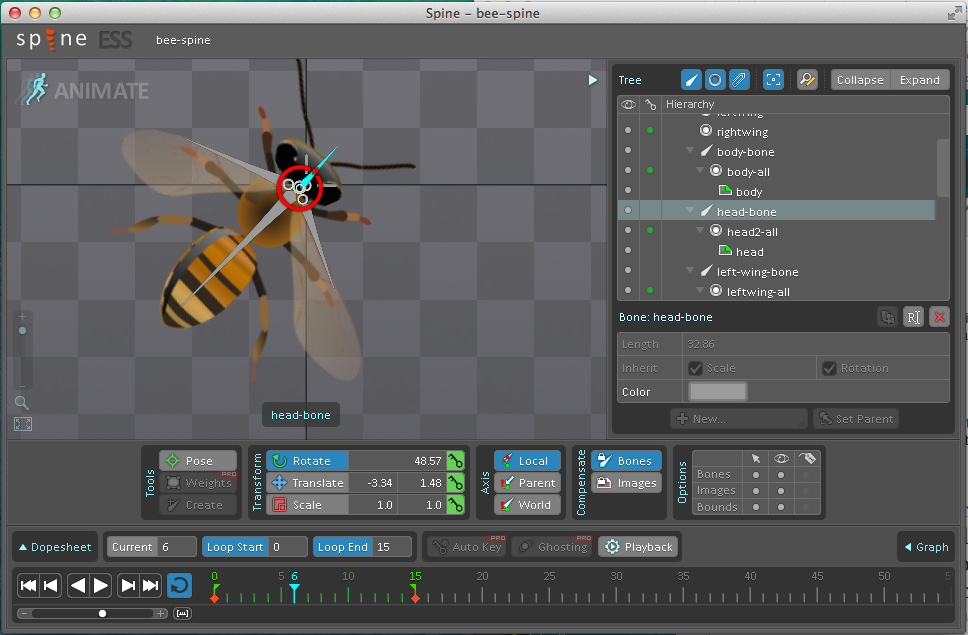Toggle bones filter in Tree toolbar
The image size is (968, 635).
pos(691,80)
